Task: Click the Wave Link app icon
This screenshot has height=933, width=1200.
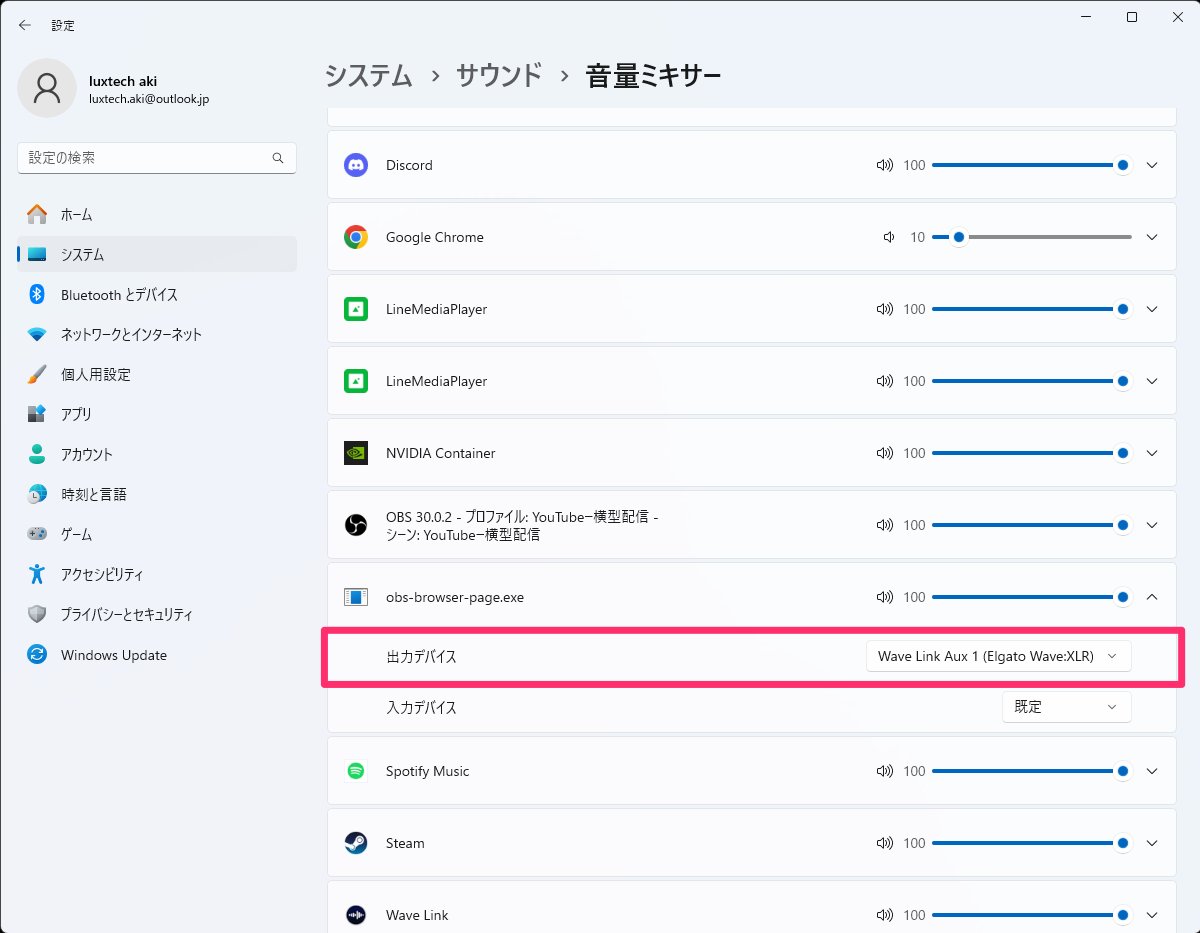Action: click(356, 915)
